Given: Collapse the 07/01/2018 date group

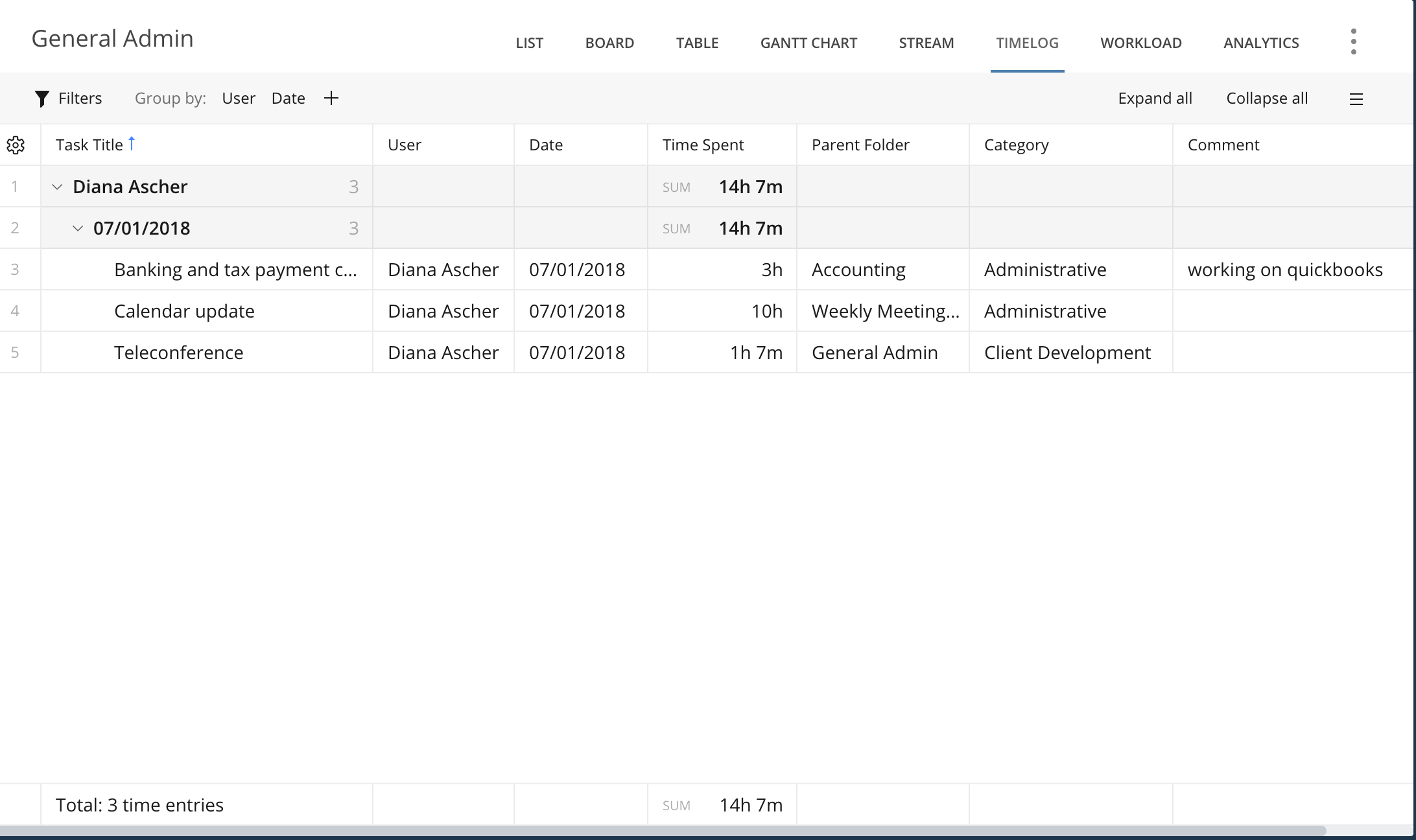Looking at the screenshot, I should (78, 229).
